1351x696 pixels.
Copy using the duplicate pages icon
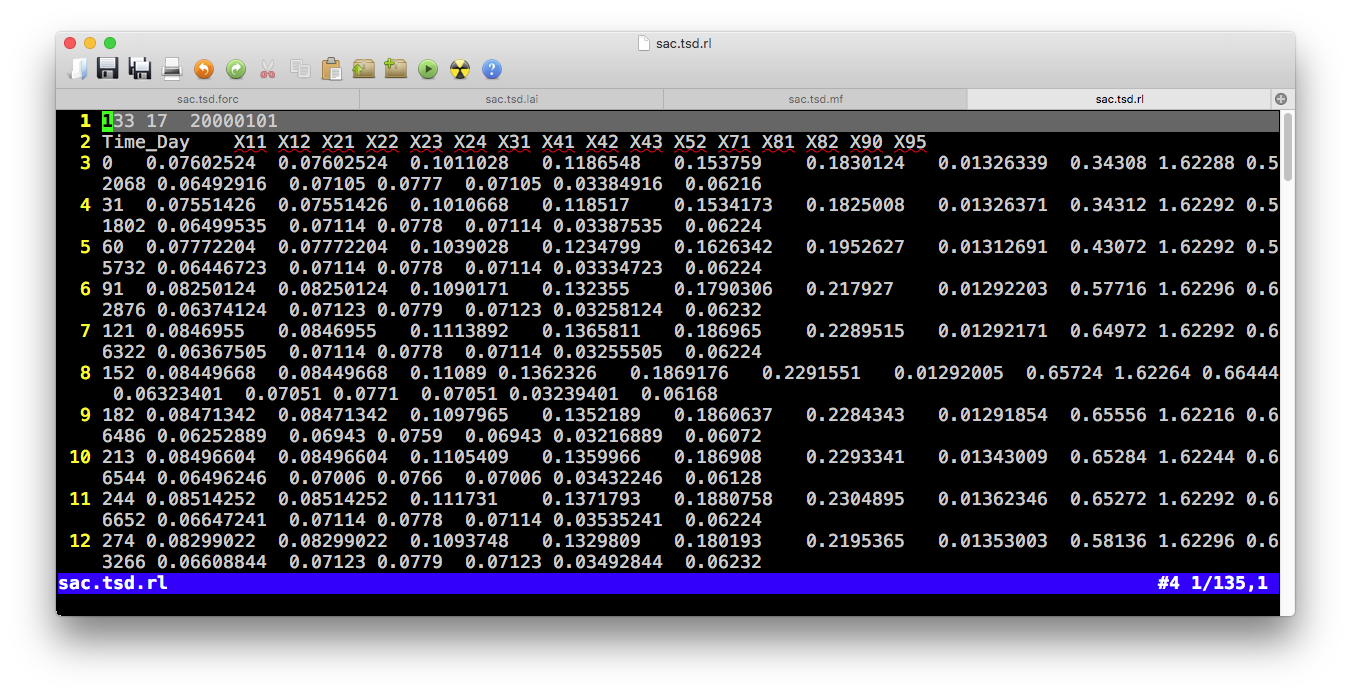[299, 69]
